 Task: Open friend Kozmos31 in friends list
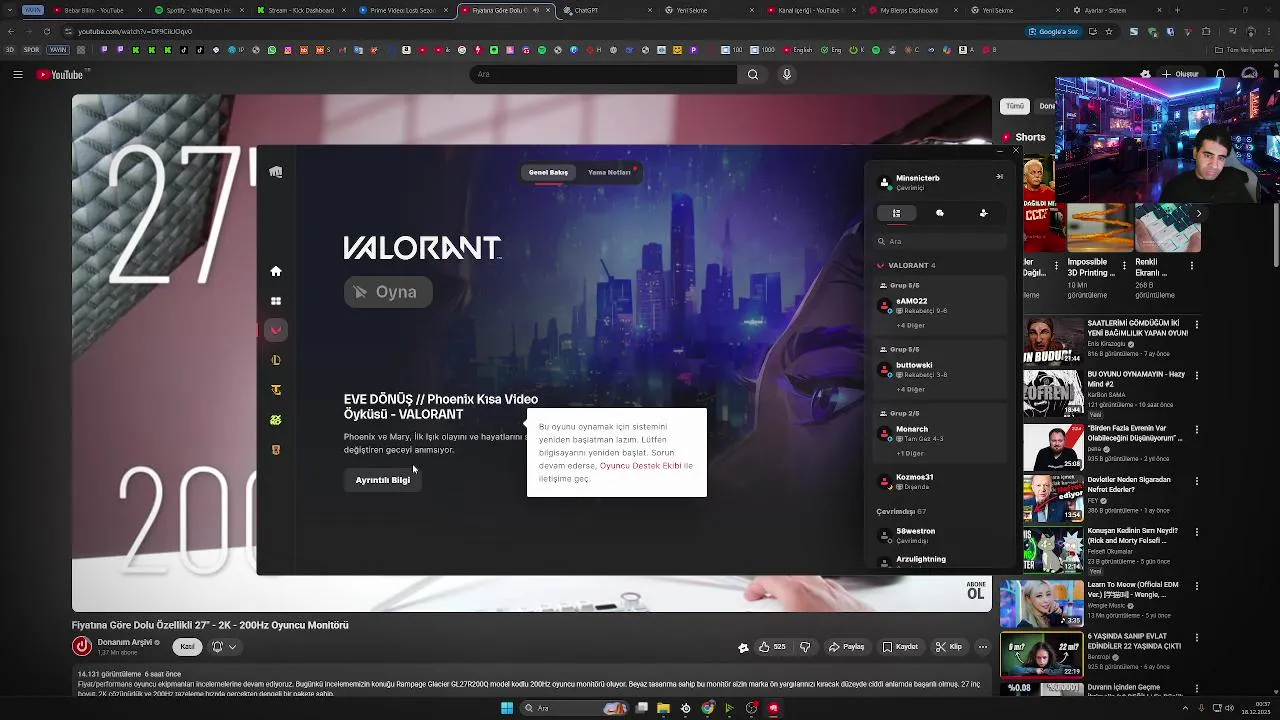tap(940, 481)
